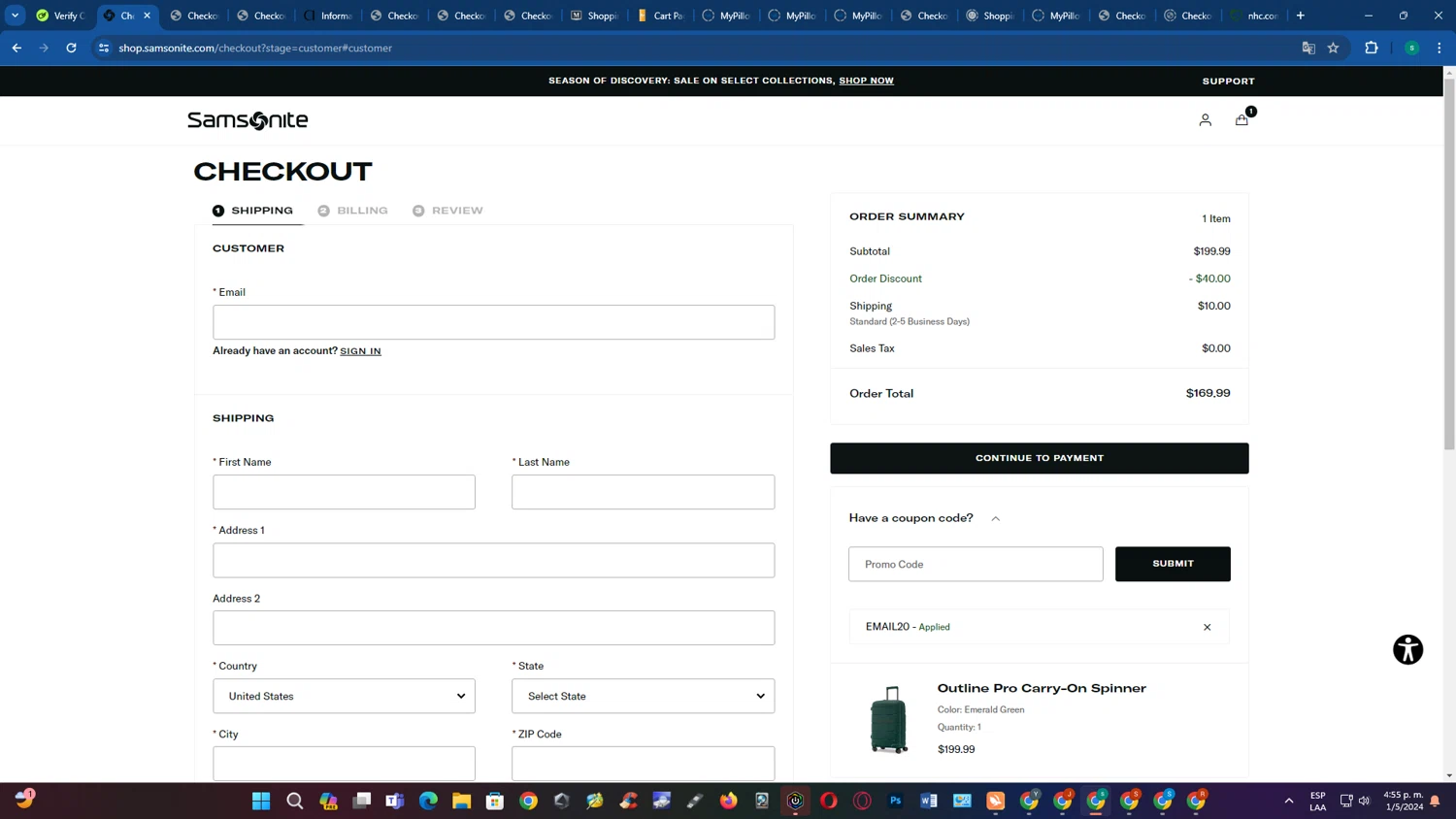Open the shopping bag cart icon
Screen dimensions: 1456x819
[1241, 119]
